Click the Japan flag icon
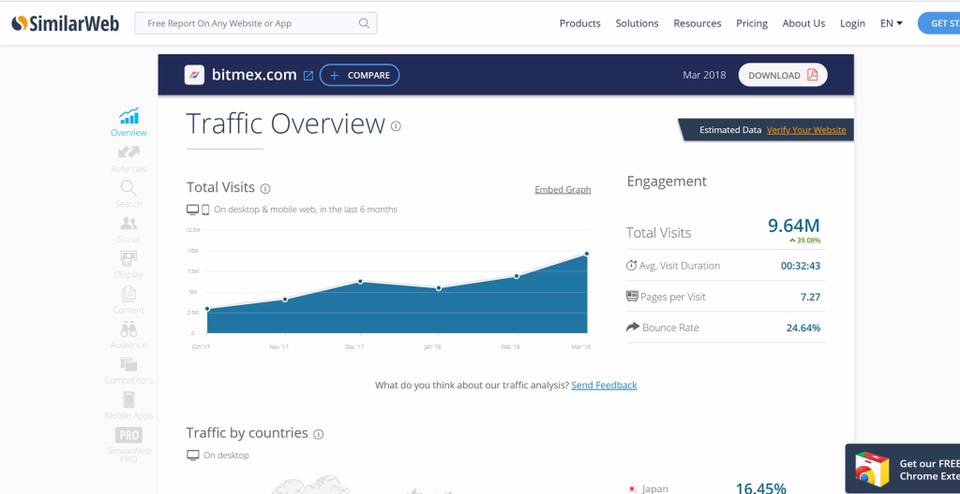Image resolution: width=960 pixels, height=494 pixels. 632,488
